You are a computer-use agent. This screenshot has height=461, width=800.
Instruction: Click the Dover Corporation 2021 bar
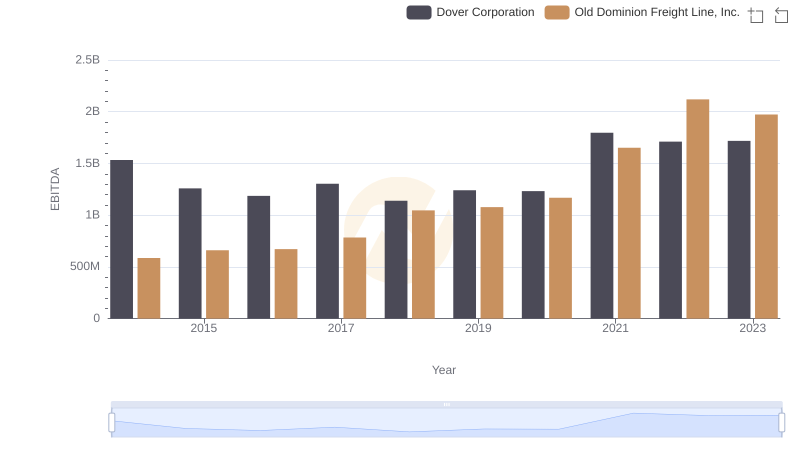(602, 226)
